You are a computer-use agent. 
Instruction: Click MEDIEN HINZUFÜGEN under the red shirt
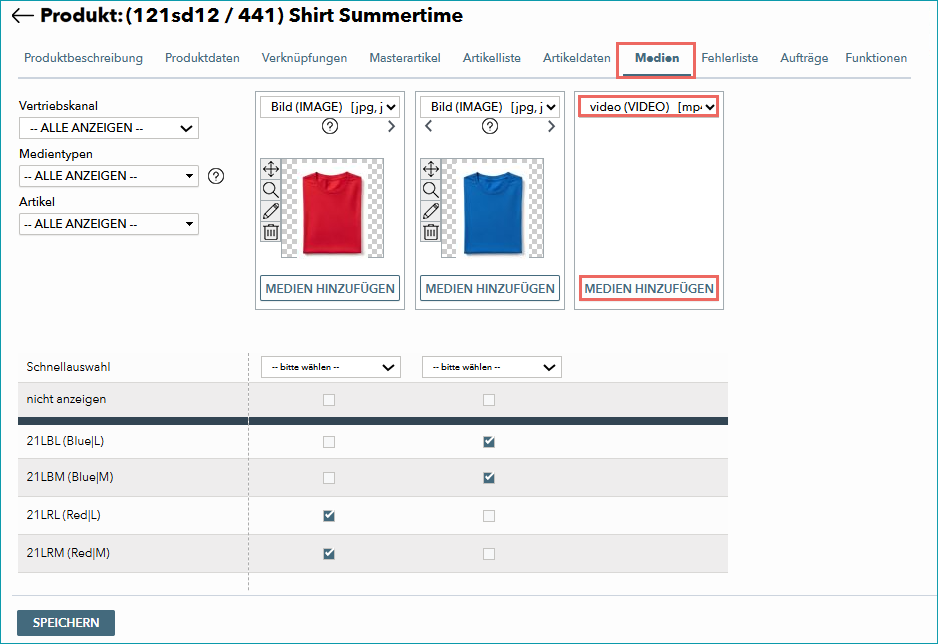point(330,288)
